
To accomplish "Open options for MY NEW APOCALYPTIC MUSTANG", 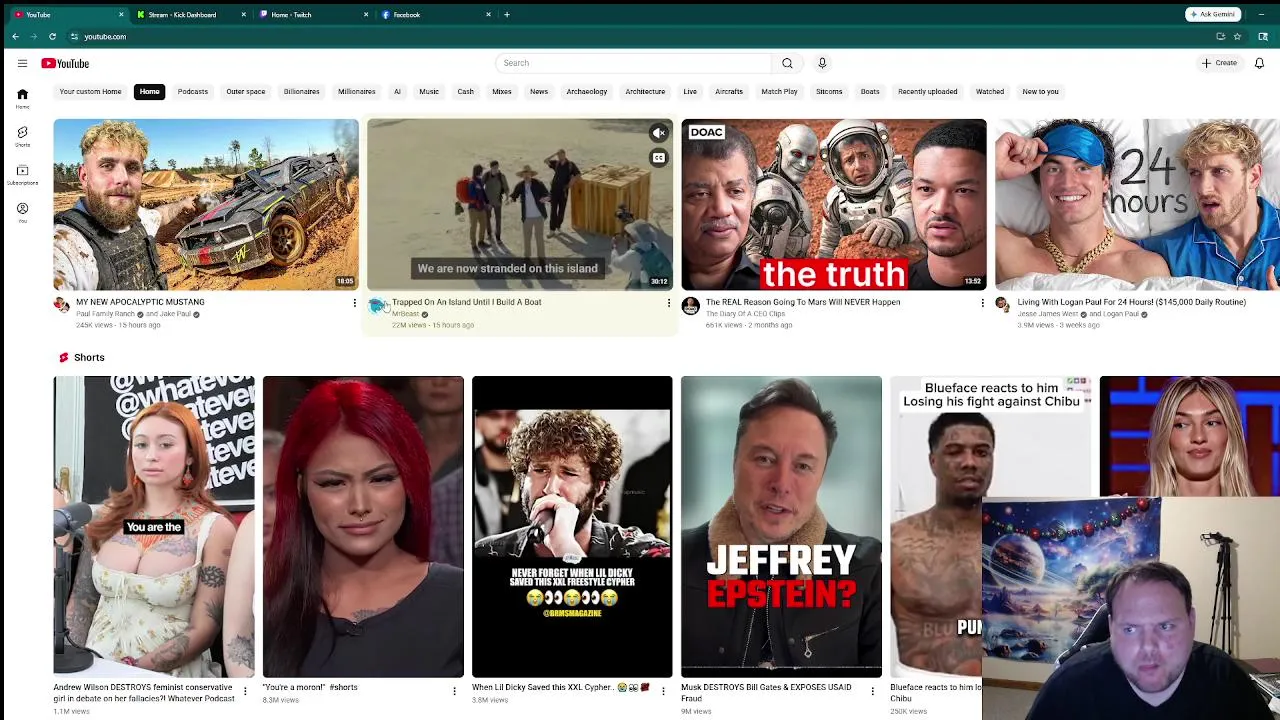I will [x=354, y=303].
